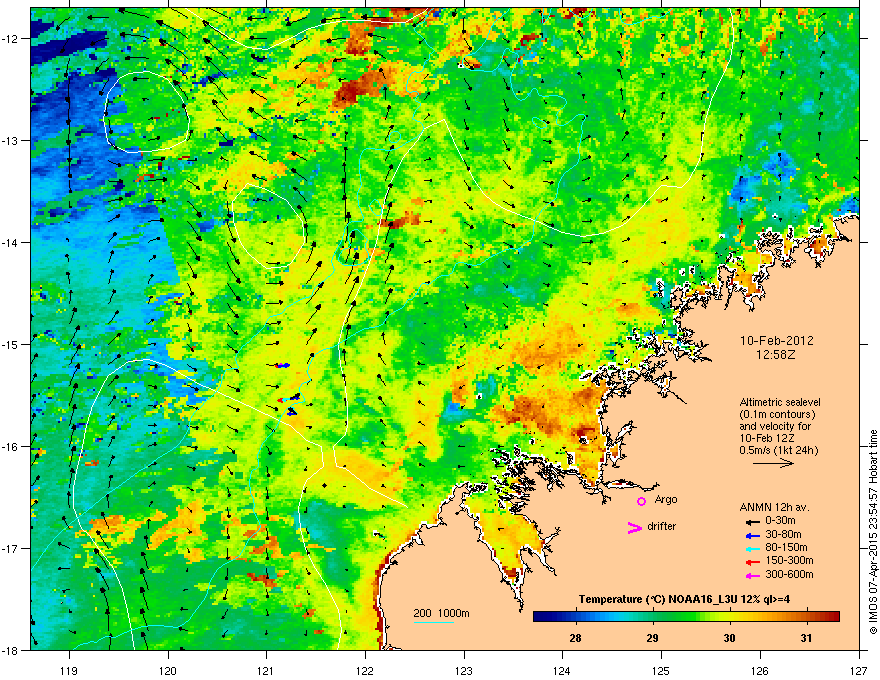Screen dimensions: 880x680
Task: Click the longitude label '120'
Action: (168, 670)
